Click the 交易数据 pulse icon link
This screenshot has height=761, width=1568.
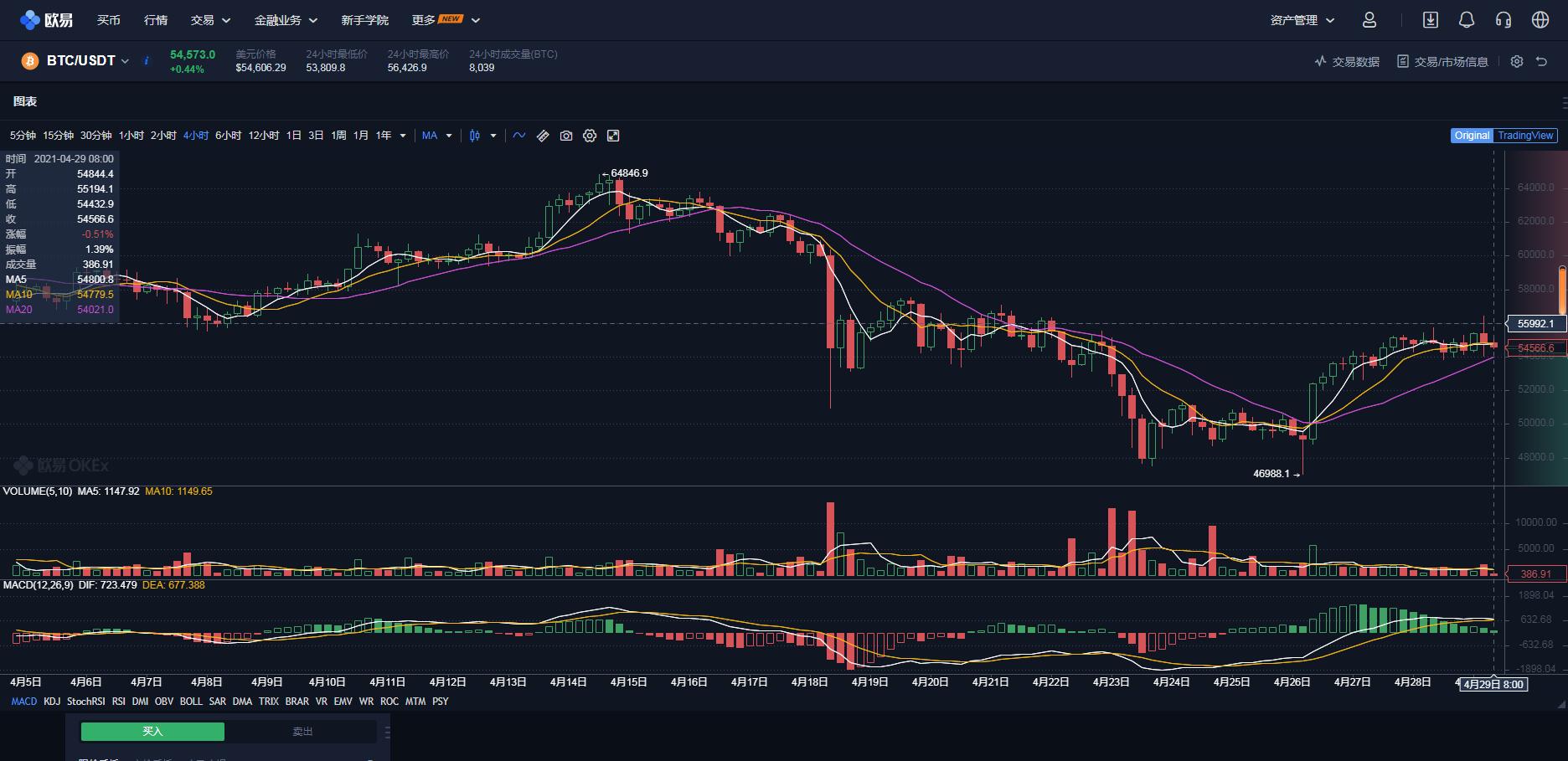click(1347, 61)
